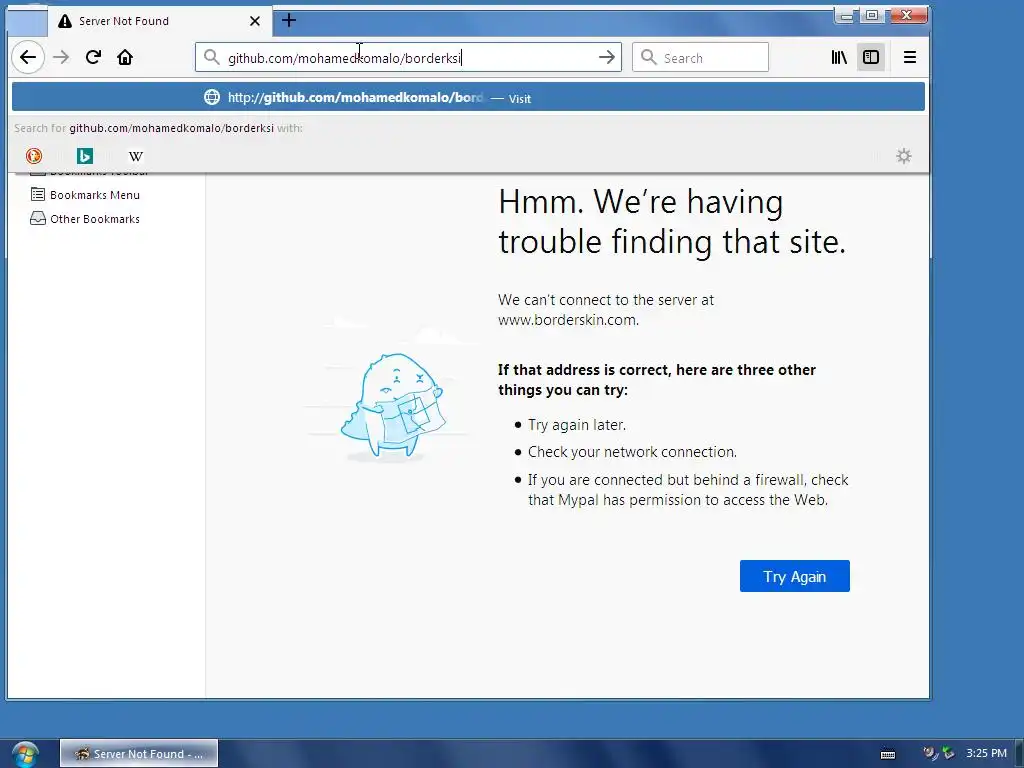The width and height of the screenshot is (1024, 768).
Task: Click the Forward navigation arrow
Action: 61,57
